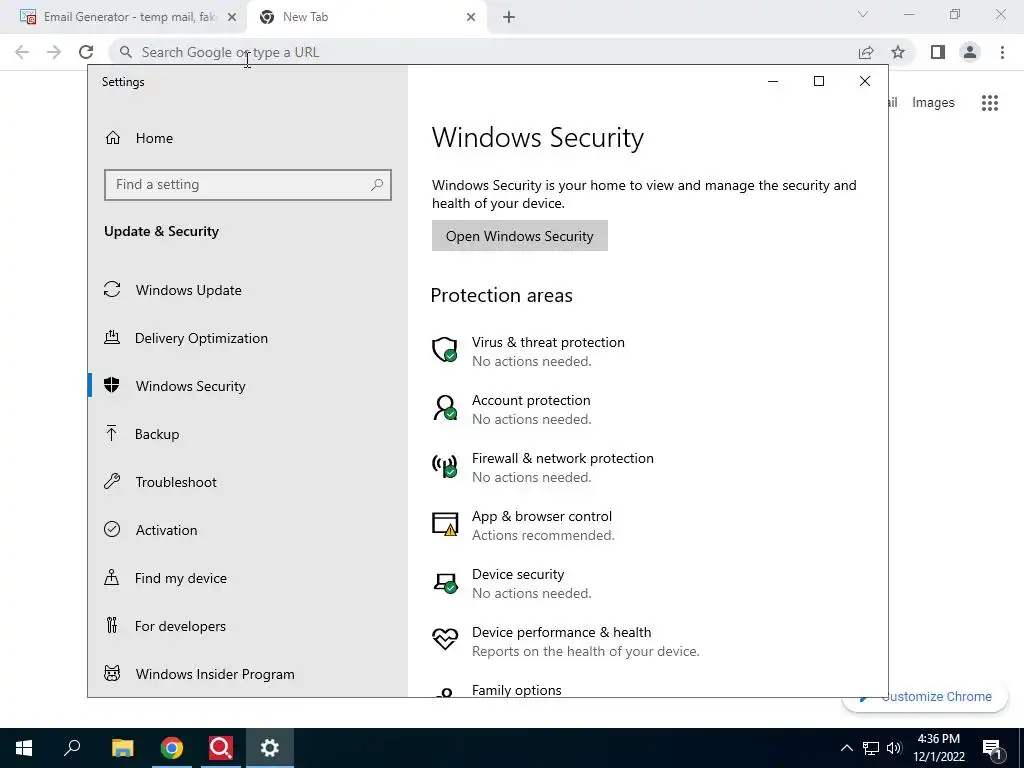This screenshot has width=1024, height=768.
Task: Select Troubleshoot in sidebar
Action: pos(248,482)
